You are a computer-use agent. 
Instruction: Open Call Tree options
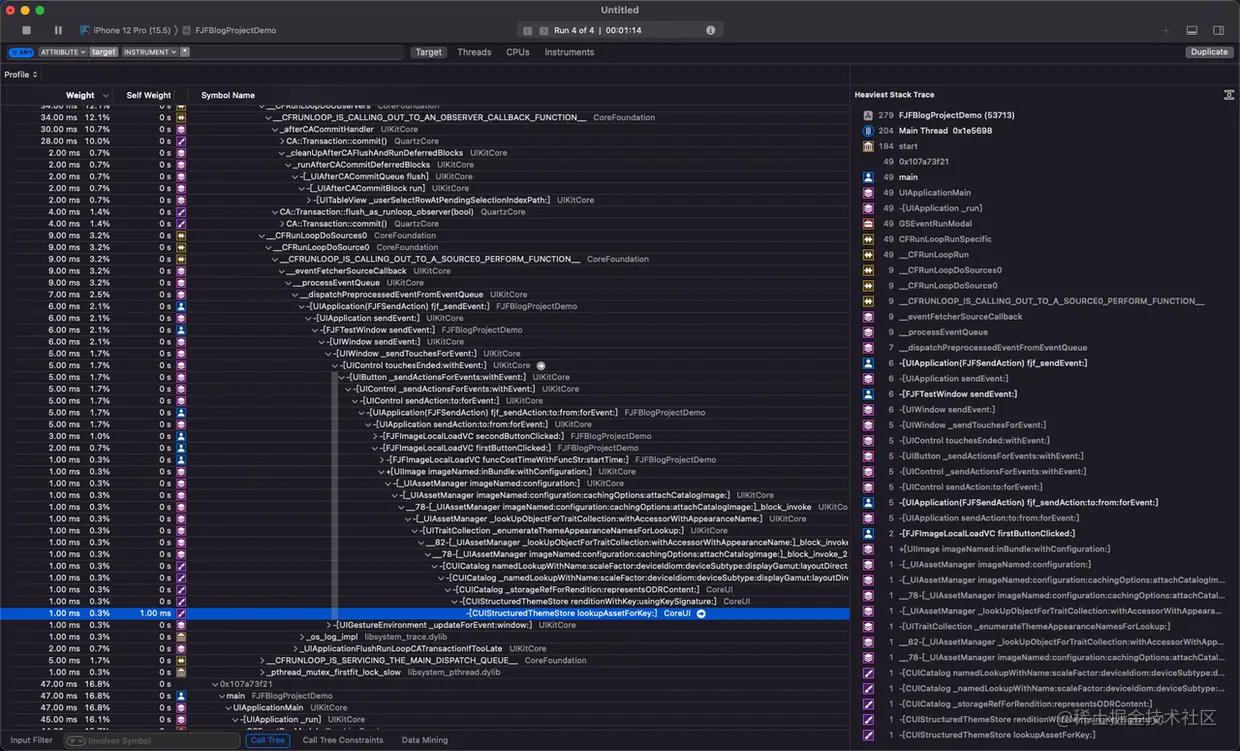pyautogui.click(x=269, y=740)
